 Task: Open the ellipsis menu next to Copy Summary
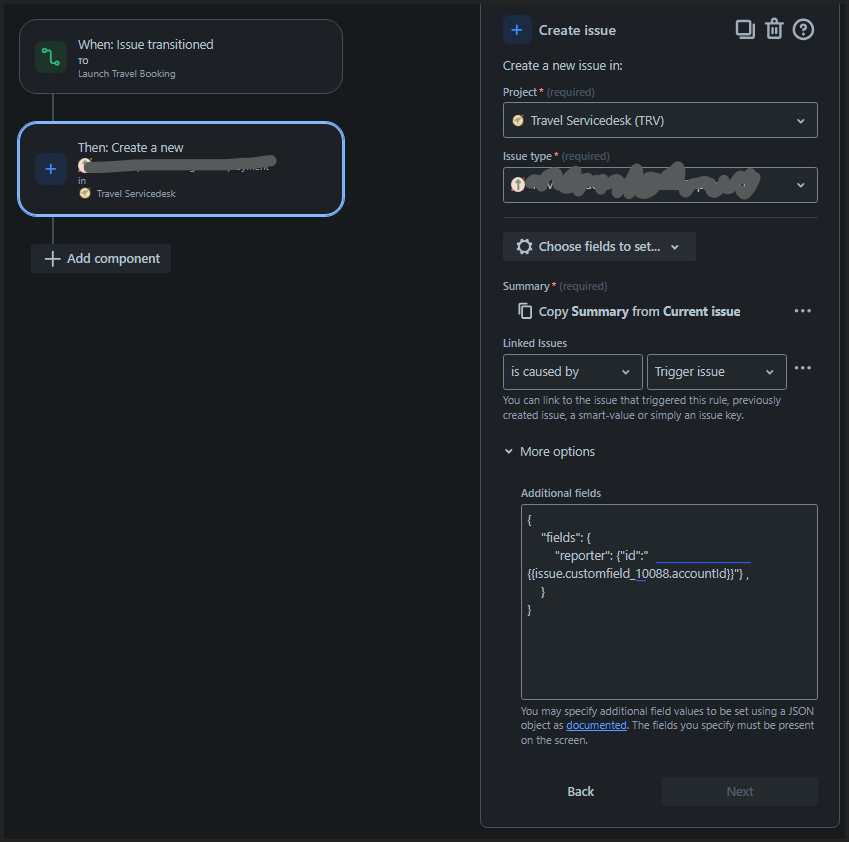coord(802,311)
